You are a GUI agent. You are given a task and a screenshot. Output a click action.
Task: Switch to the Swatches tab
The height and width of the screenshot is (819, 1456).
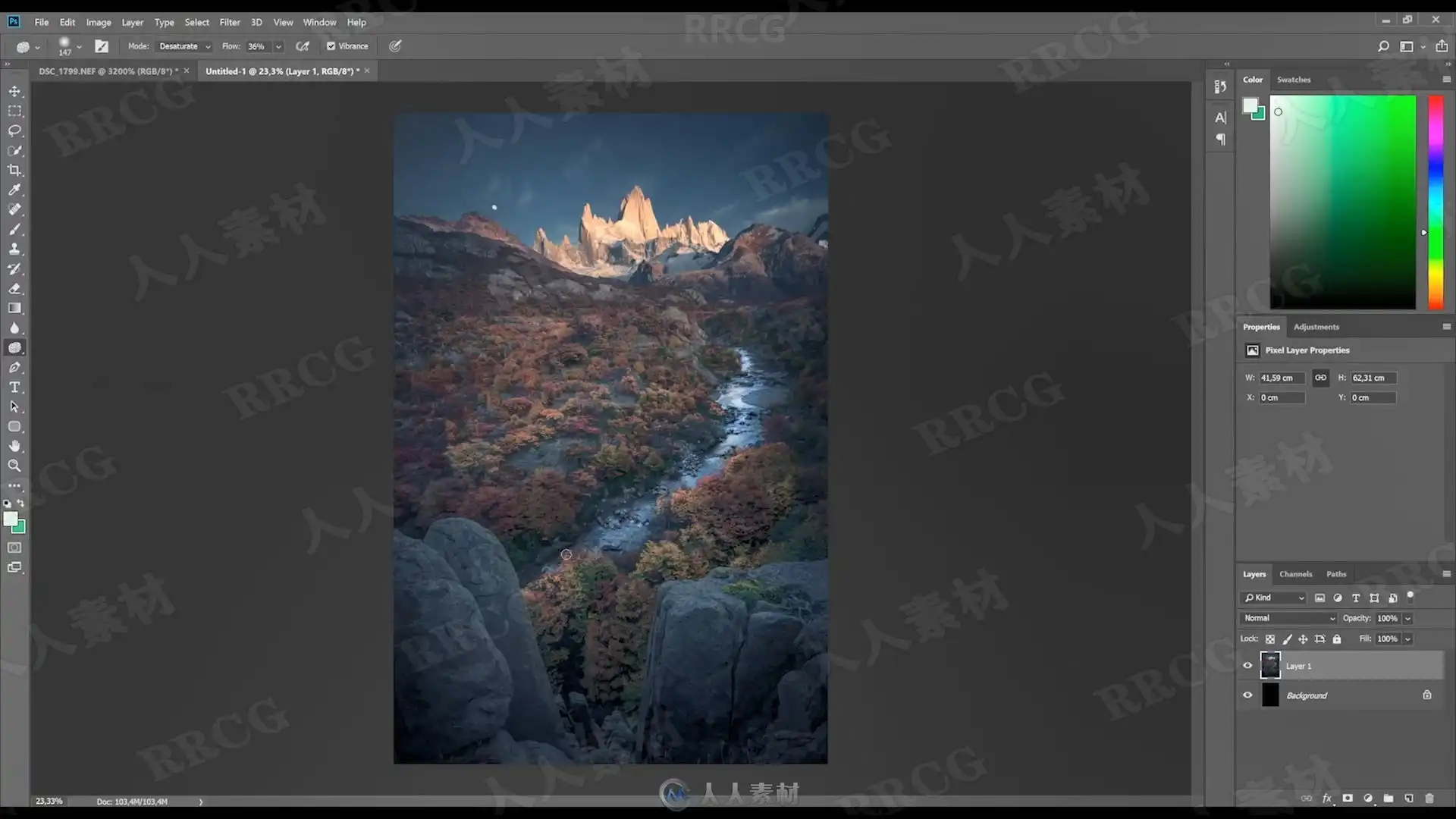click(1294, 80)
